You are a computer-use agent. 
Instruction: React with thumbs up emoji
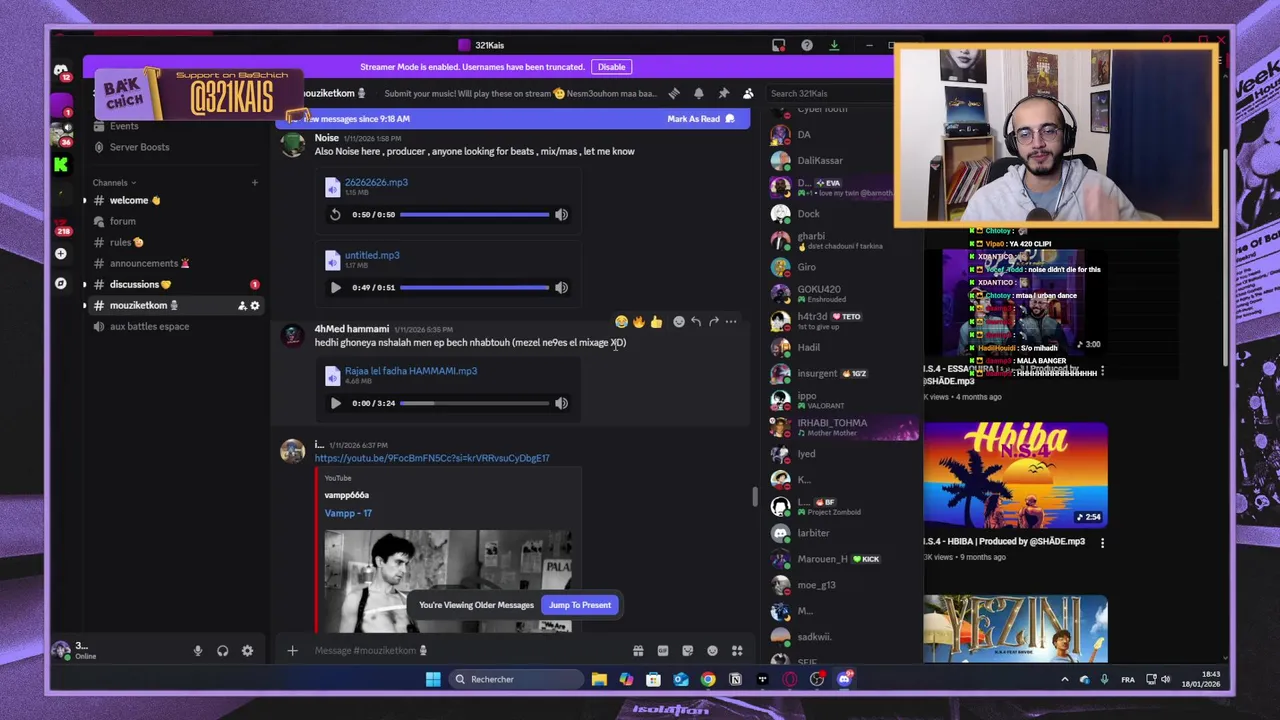coord(656,322)
